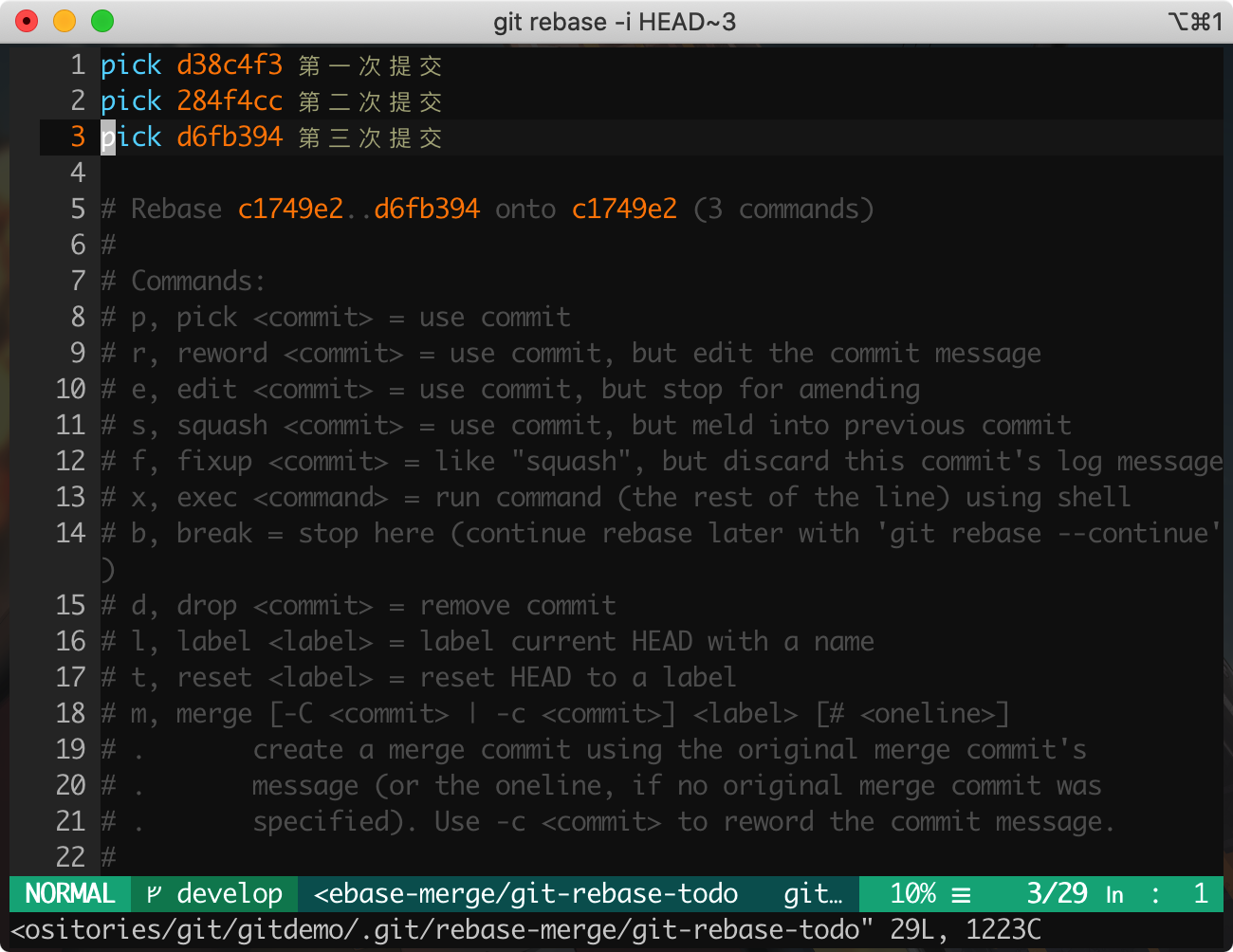Click the window title git rebase -i HEAD~3

click(615, 22)
